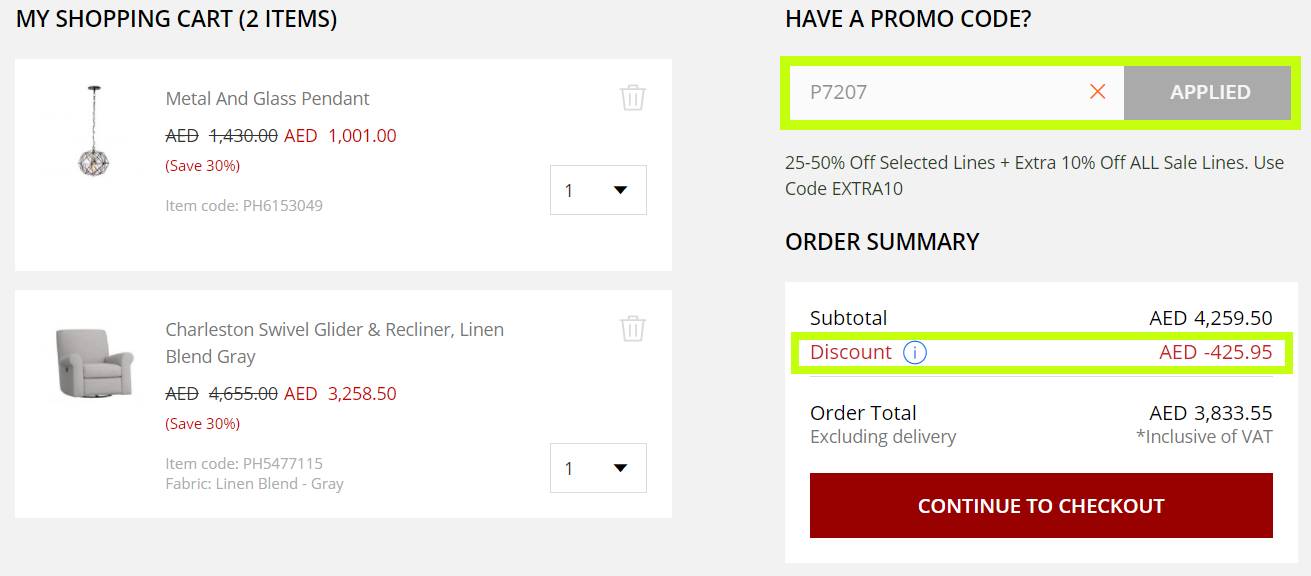Click the APPLIED promo button
The height and width of the screenshot is (576, 1311).
pyautogui.click(x=1208, y=92)
